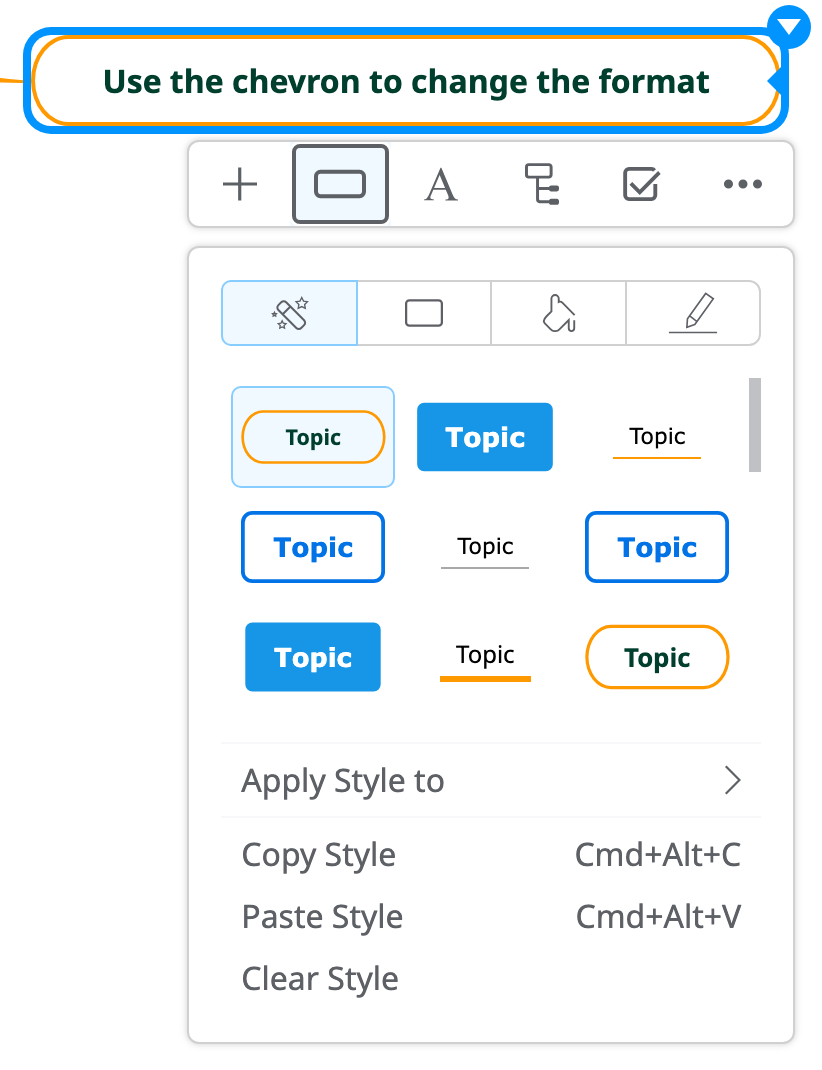Choose Paste Style from the menu
The height and width of the screenshot is (1070, 822).
[322, 917]
